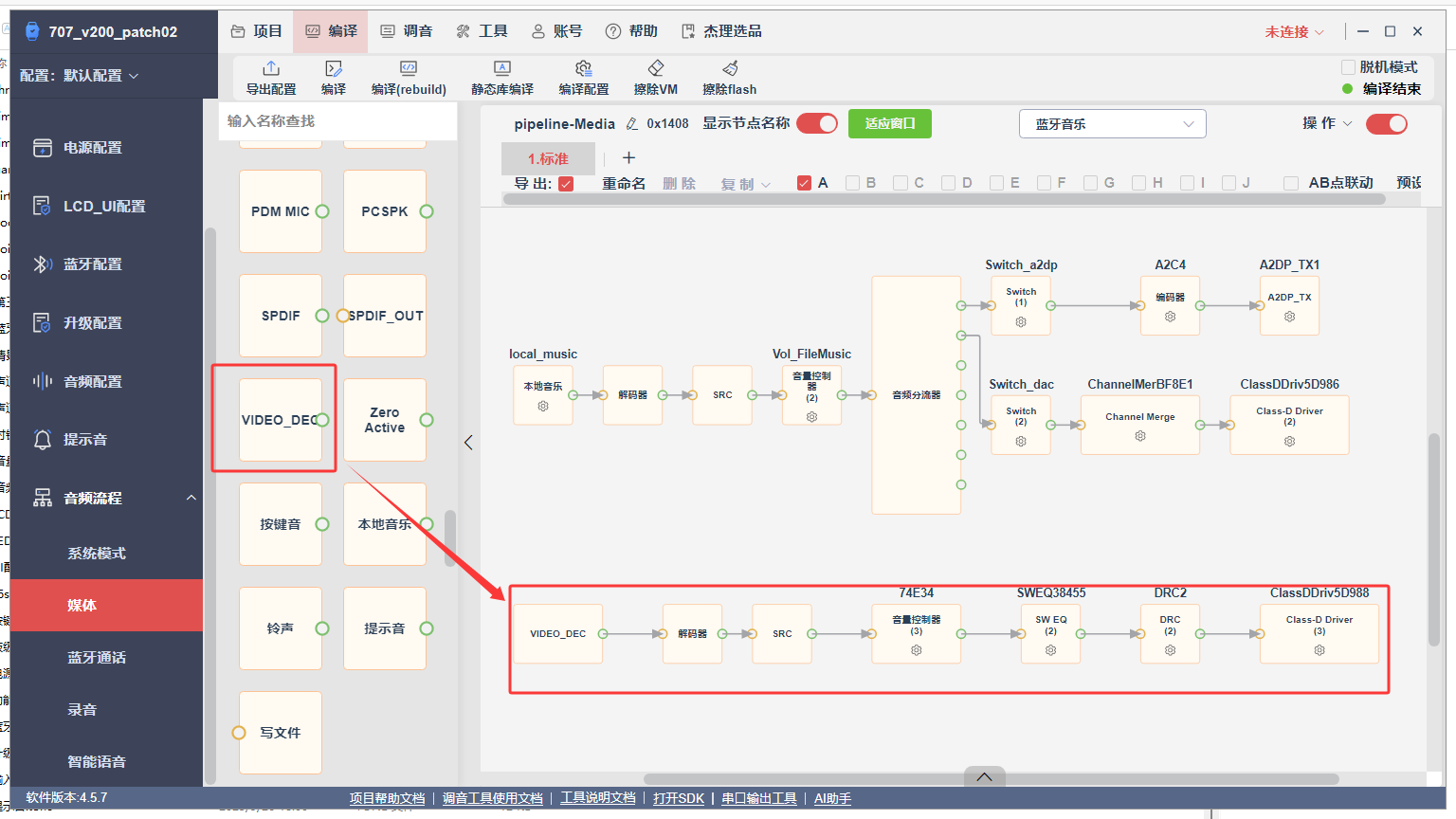Check the AB点联动 checkbox
This screenshot has height=819, width=1456.
pos(1291,183)
